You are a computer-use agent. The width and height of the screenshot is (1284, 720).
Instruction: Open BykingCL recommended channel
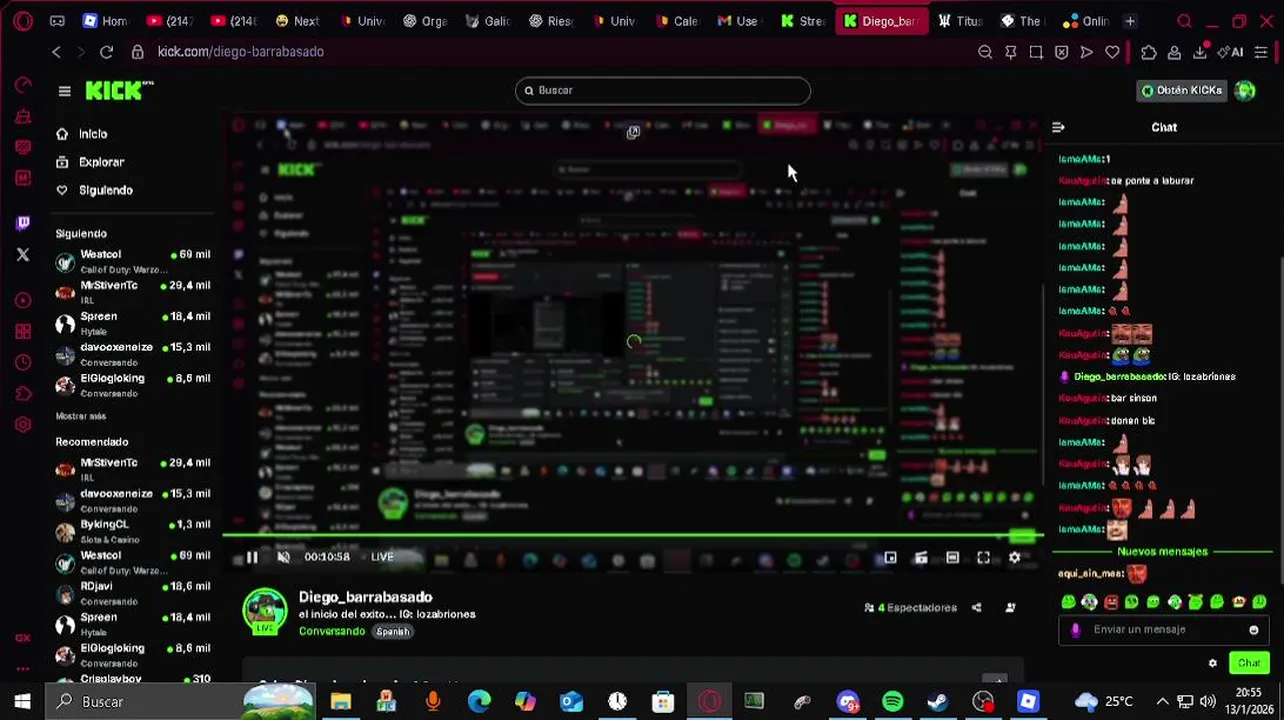coord(133,531)
